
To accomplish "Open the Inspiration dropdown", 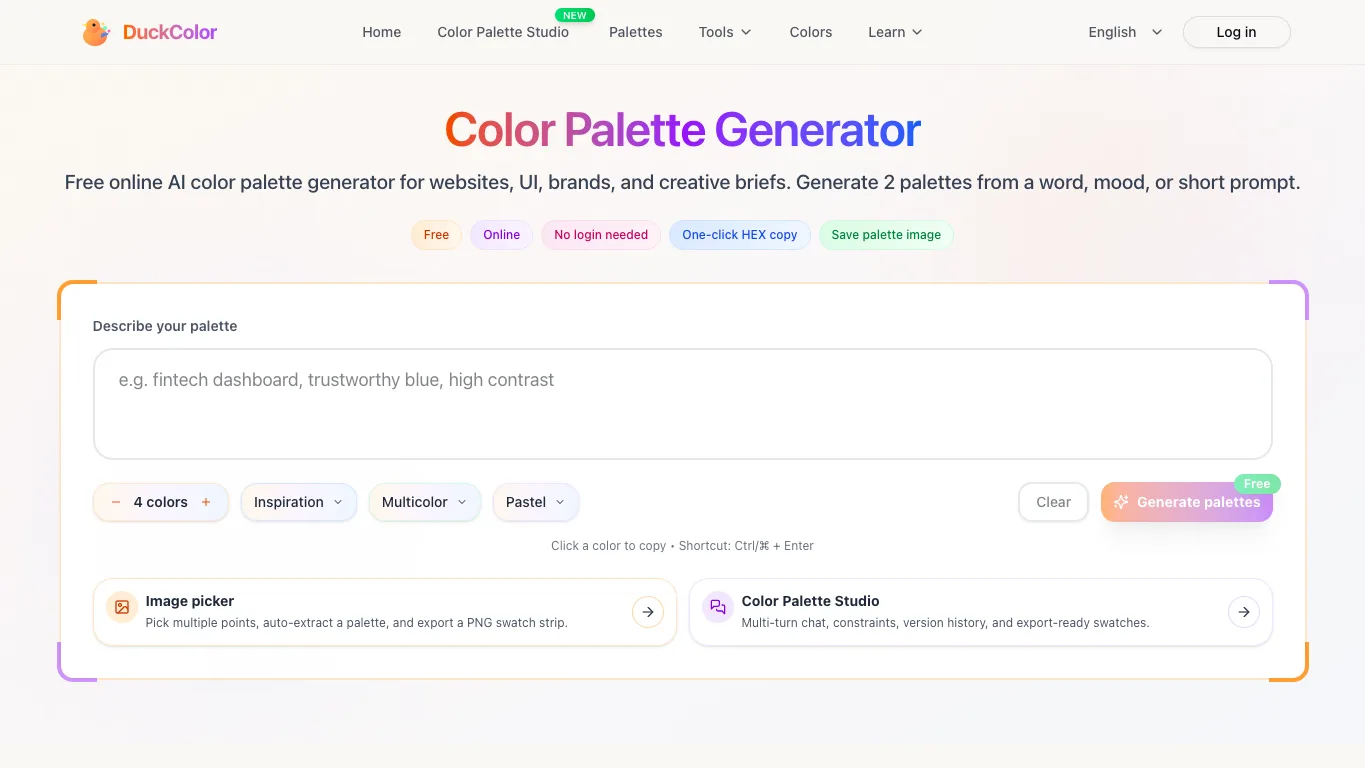I will 299,502.
